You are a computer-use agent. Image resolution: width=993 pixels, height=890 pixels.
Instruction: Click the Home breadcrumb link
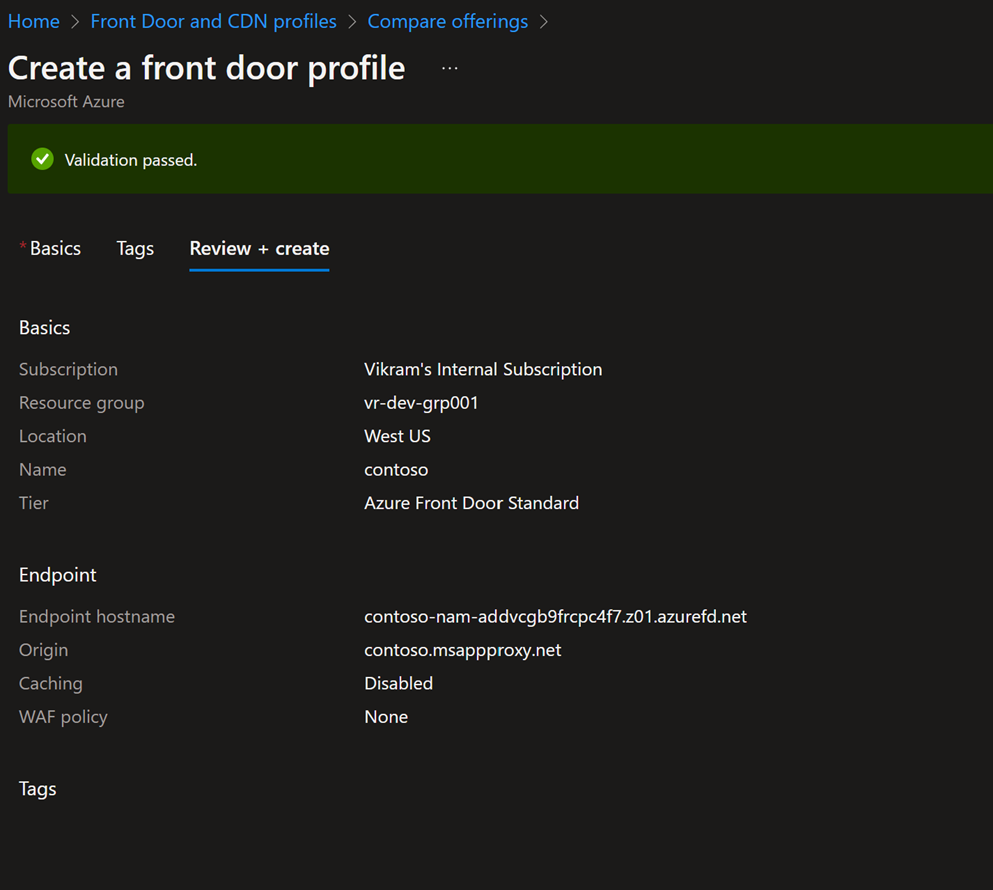pyautogui.click(x=34, y=21)
